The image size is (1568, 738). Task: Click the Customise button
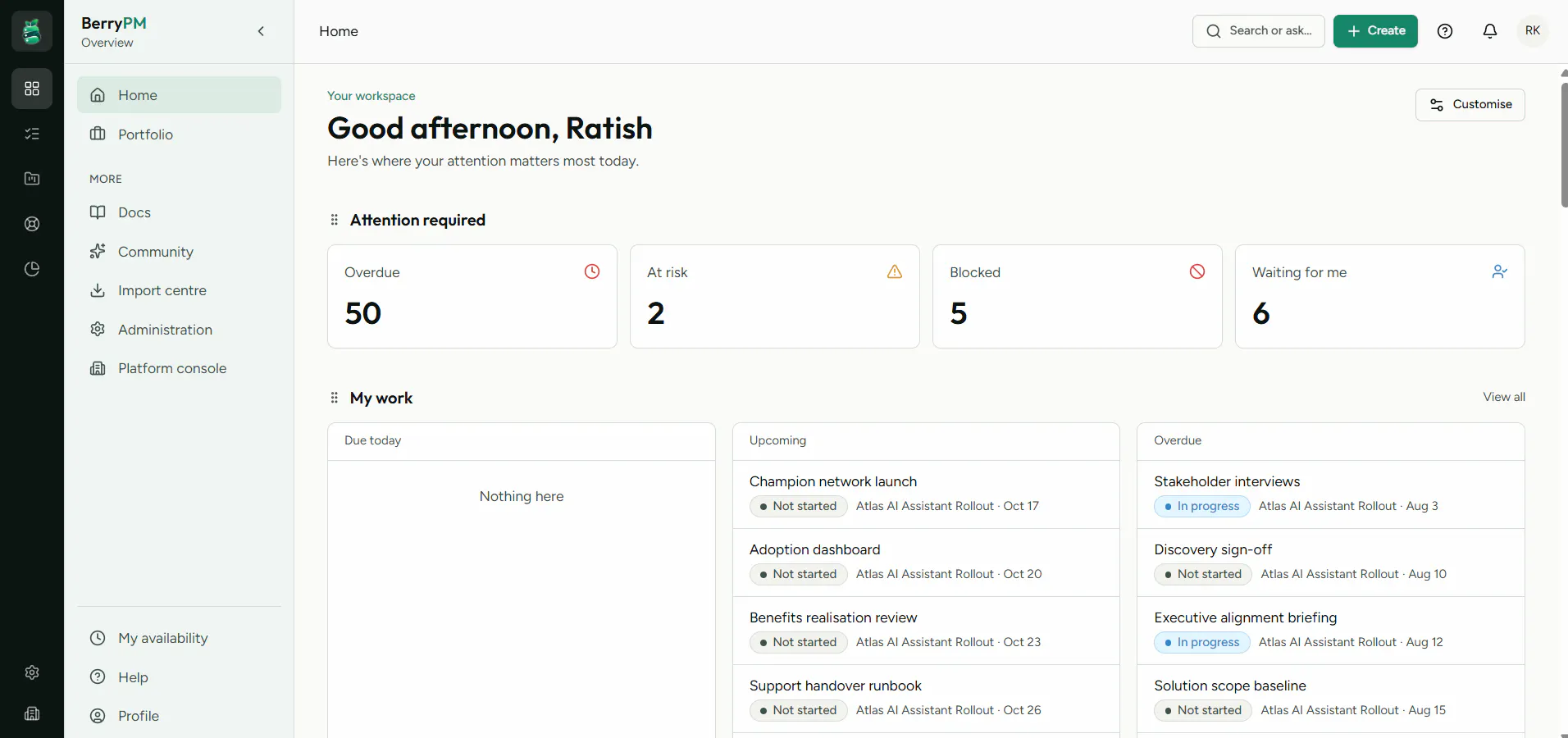(x=1470, y=105)
